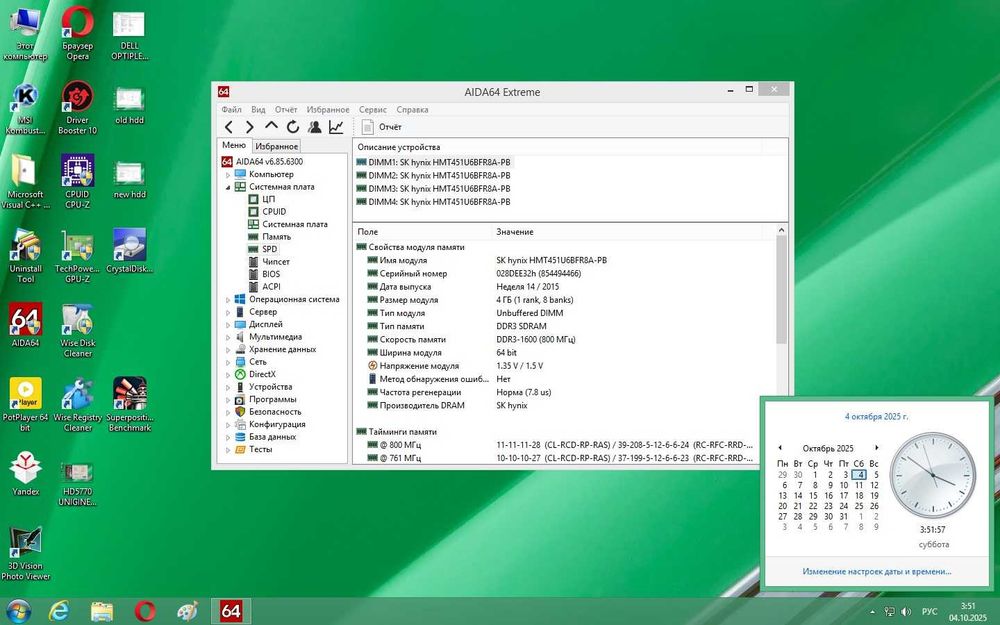Collapse the Системная плата tree node
The image size is (1000, 625).
coord(228,187)
